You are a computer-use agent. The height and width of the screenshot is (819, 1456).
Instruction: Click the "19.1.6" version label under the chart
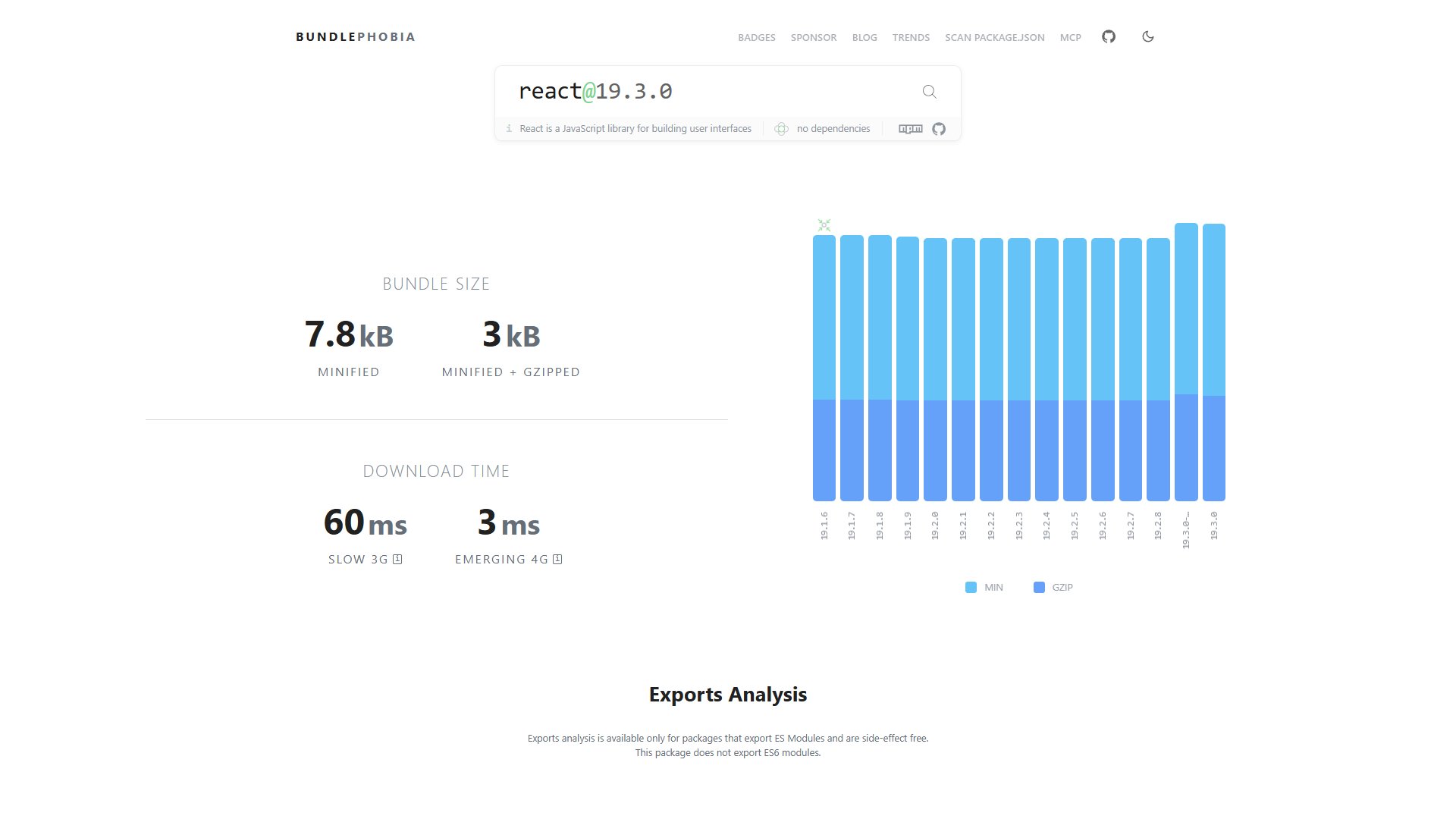point(824,526)
